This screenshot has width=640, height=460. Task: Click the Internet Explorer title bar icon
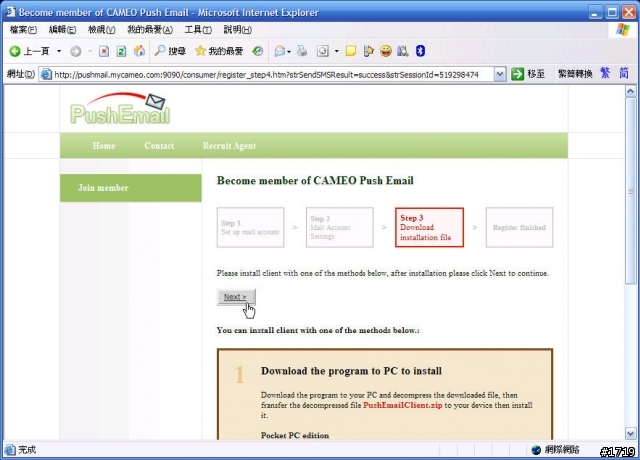10,12
